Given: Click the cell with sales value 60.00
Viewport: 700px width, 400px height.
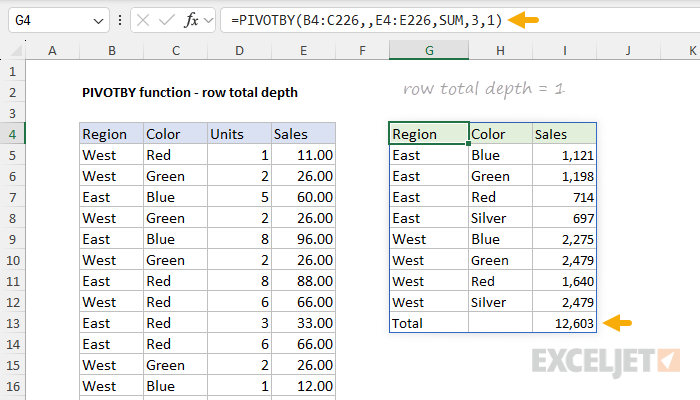Looking at the screenshot, I should 303,197.
